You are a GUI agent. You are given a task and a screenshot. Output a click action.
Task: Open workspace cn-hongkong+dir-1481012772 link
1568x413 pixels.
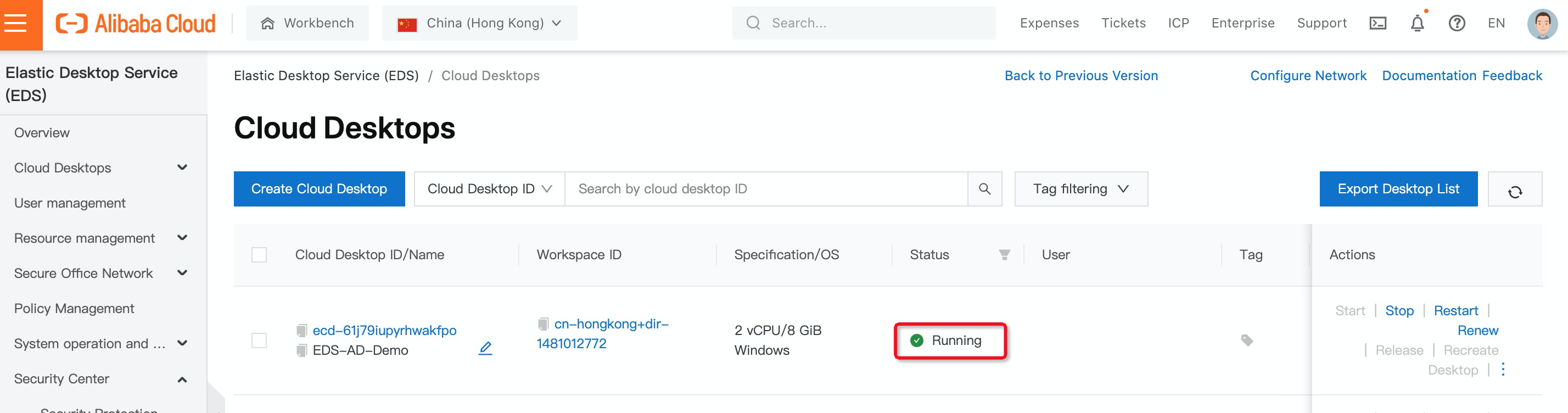coord(603,333)
